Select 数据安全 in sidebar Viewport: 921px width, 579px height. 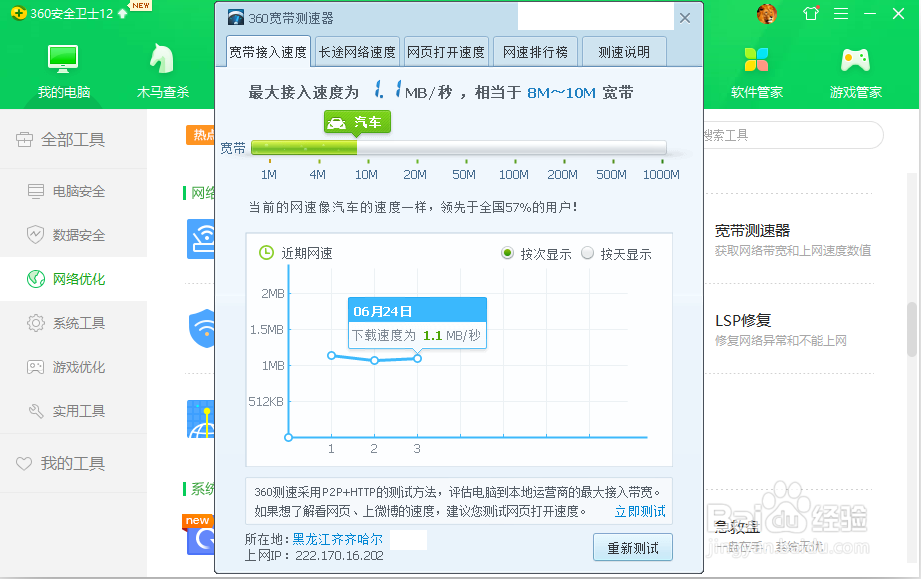pyautogui.click(x=73, y=235)
